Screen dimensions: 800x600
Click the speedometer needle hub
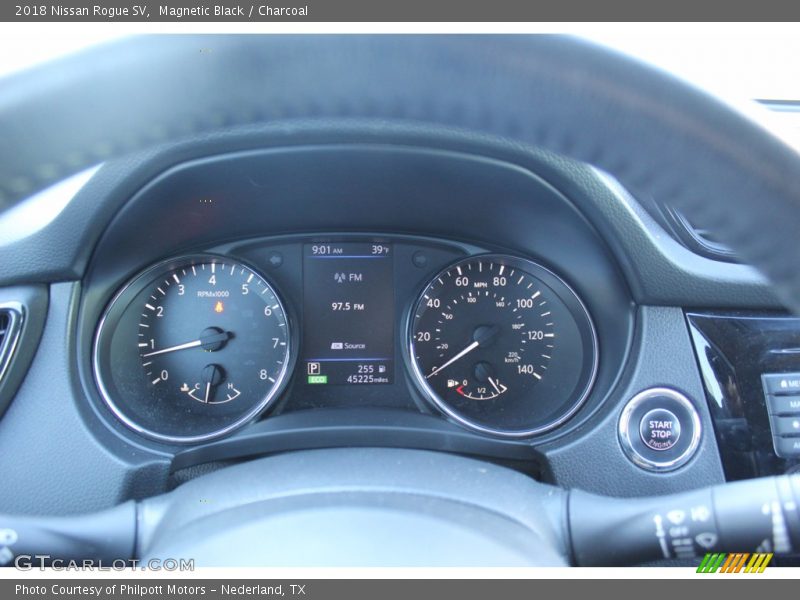click(x=485, y=336)
